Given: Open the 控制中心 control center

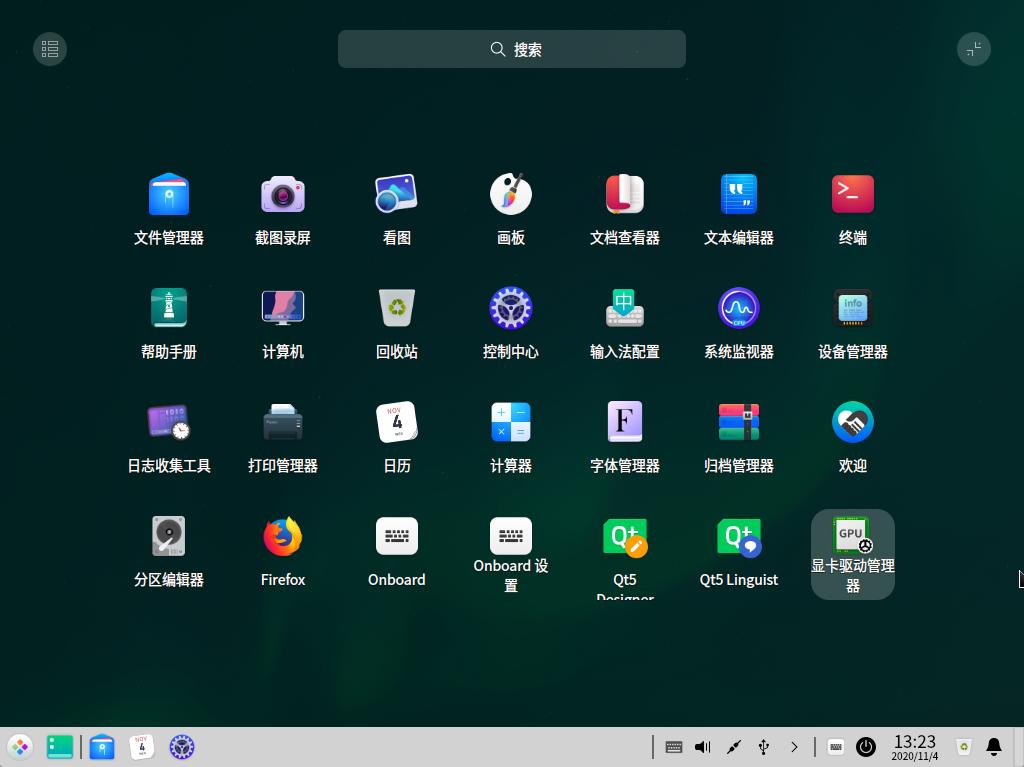Looking at the screenshot, I should [511, 309].
